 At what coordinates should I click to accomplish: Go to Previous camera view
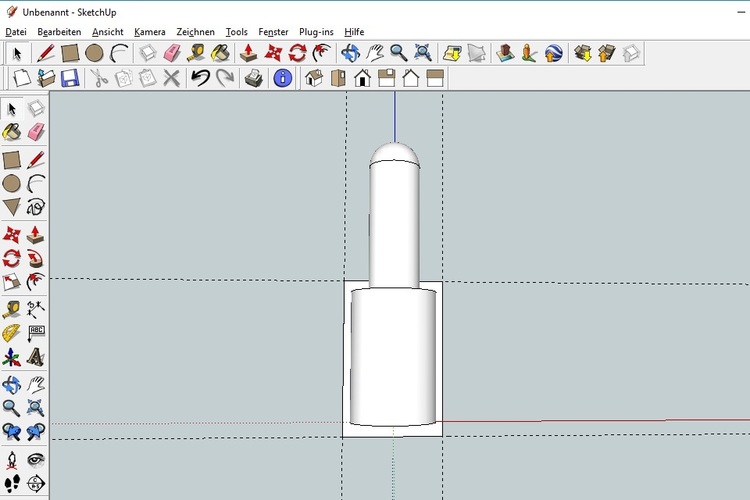point(11,432)
